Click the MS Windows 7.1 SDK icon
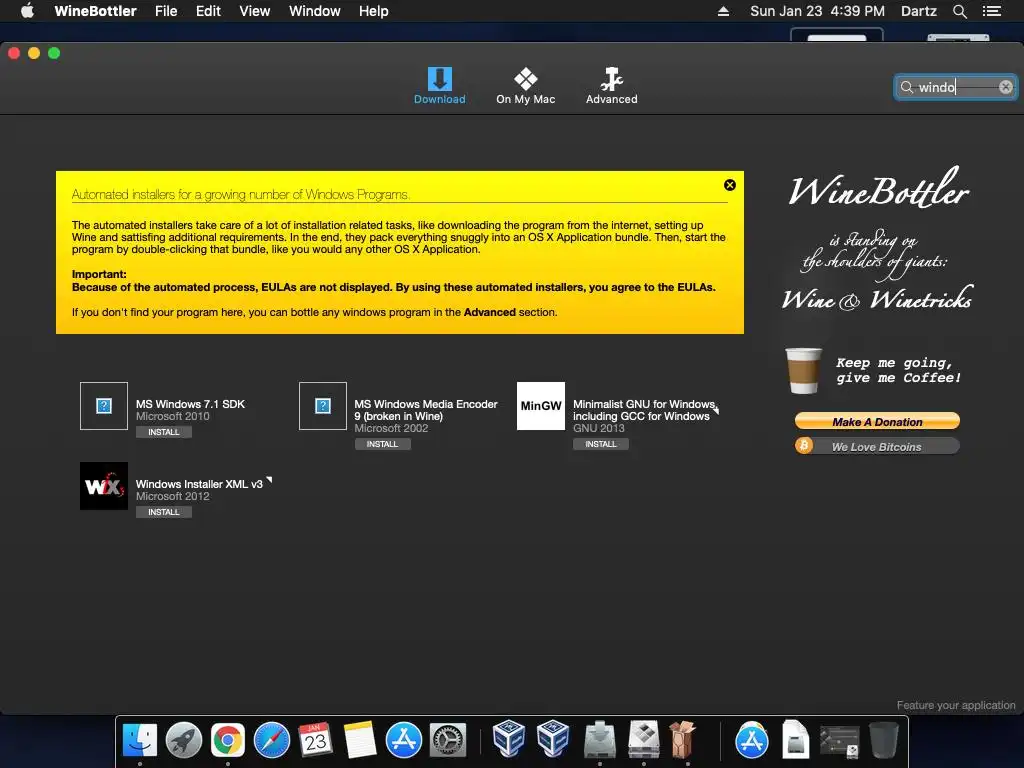 [x=104, y=406]
